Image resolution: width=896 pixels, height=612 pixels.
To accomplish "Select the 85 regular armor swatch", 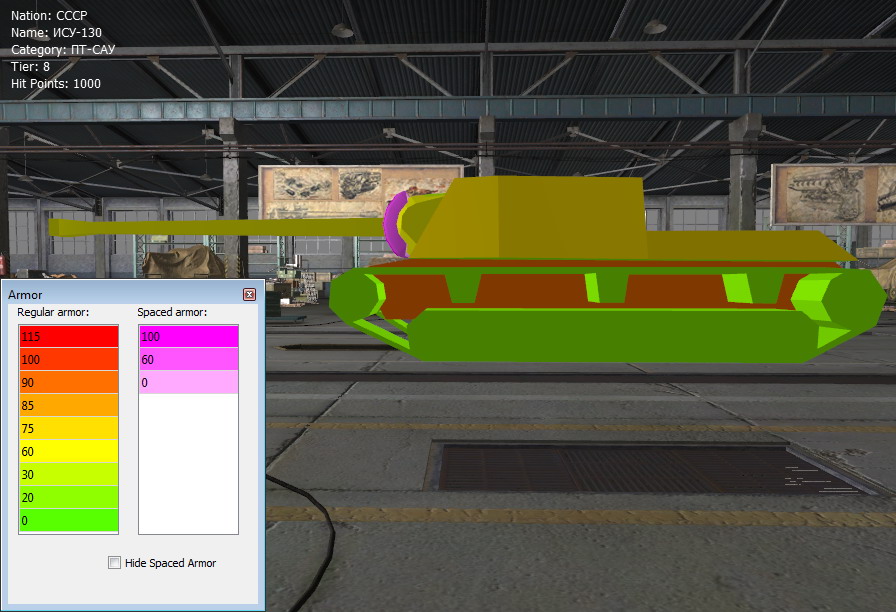I will coord(69,405).
